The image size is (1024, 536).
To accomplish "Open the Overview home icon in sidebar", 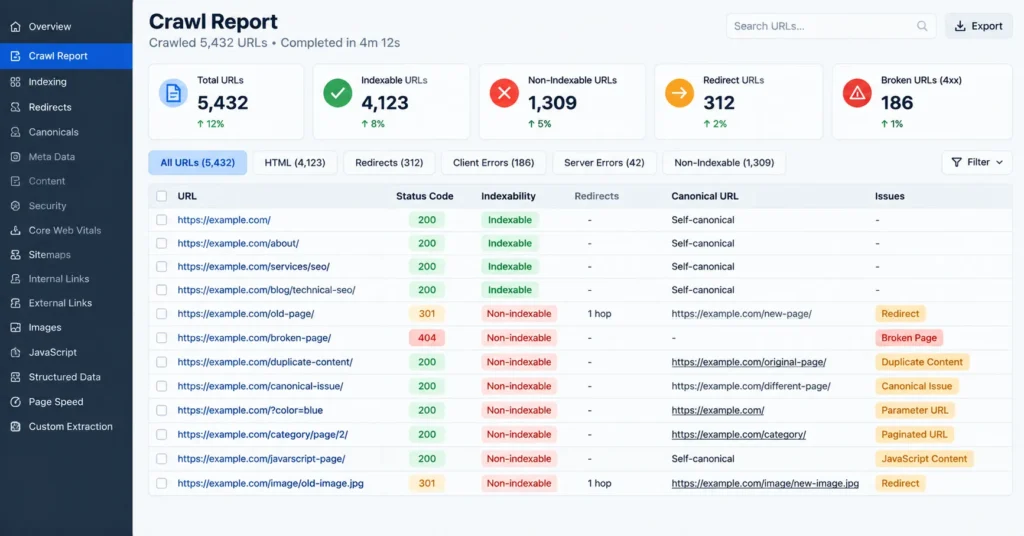I will [x=15, y=27].
